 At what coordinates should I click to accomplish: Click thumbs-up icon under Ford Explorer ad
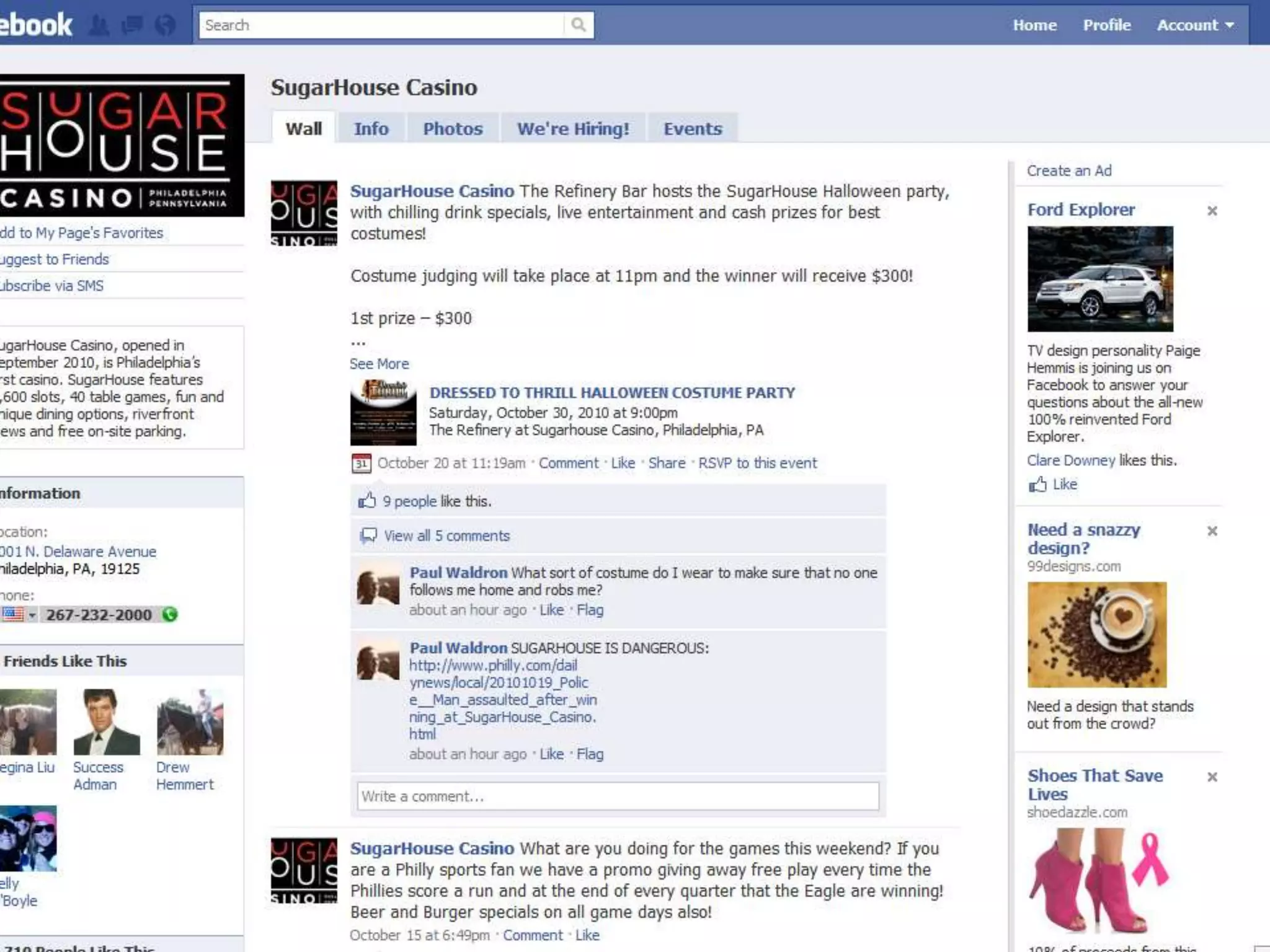[1037, 485]
